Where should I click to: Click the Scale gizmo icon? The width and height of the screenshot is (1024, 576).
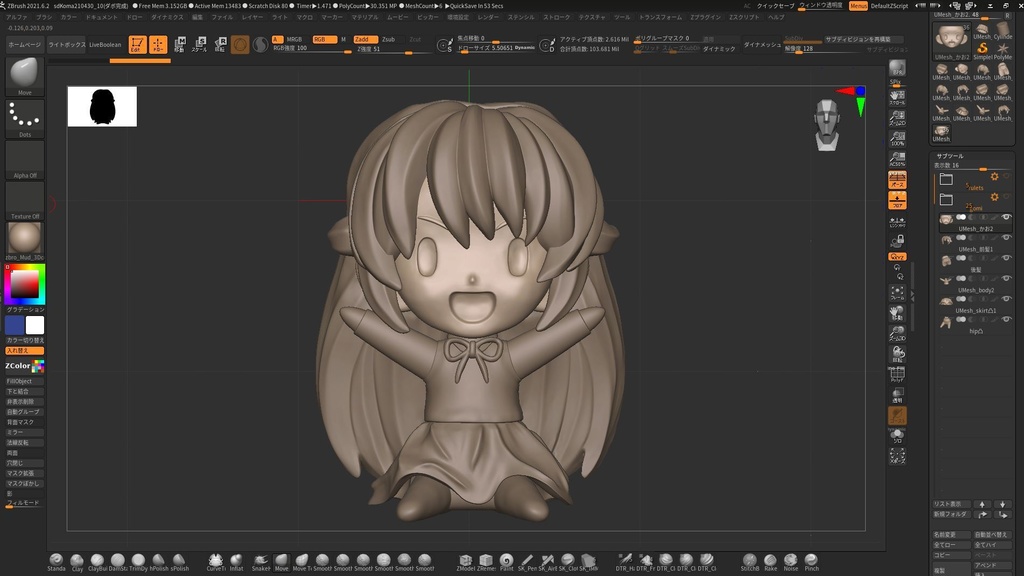(199, 44)
